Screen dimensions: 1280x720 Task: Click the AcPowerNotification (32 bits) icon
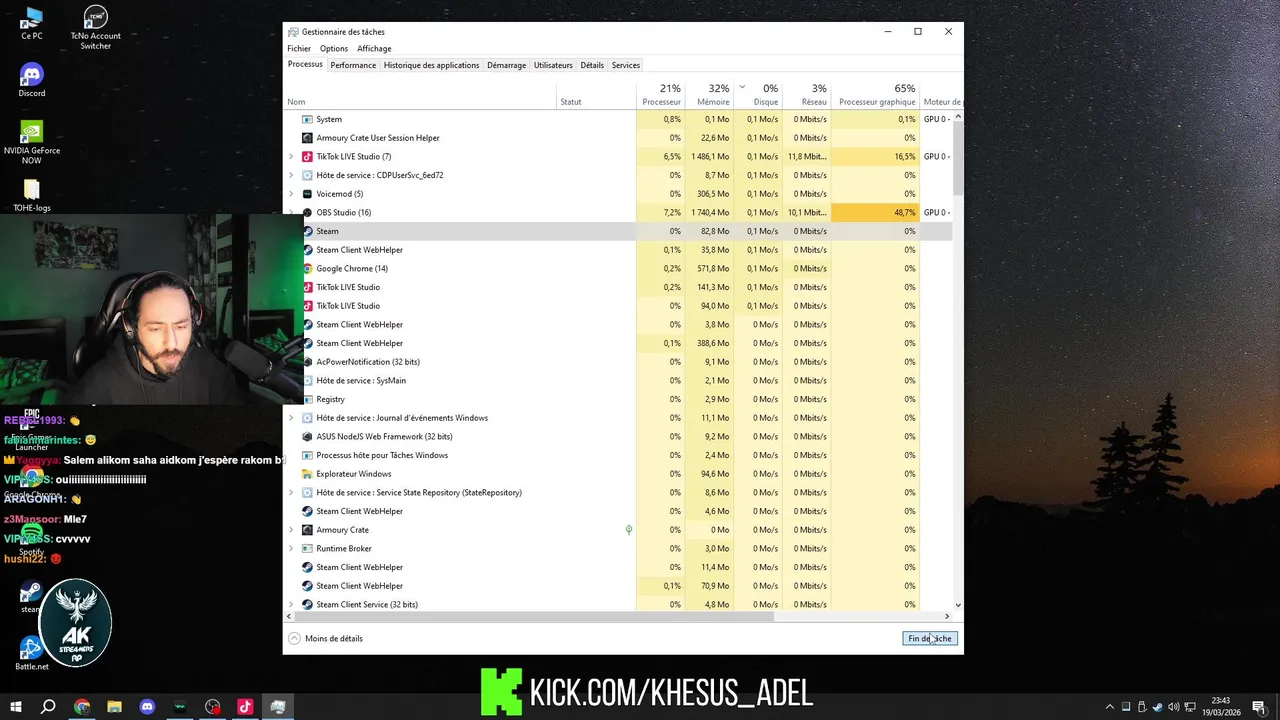[307, 362]
